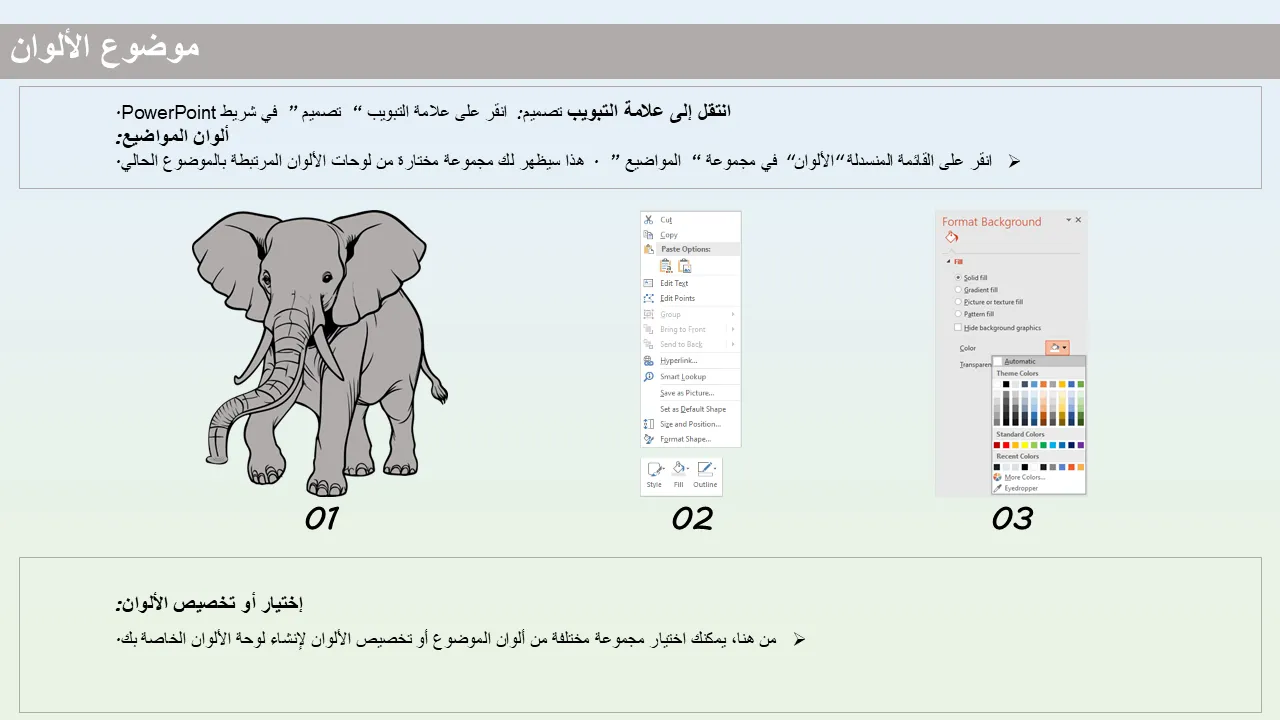This screenshot has width=1280, height=720.
Task: Click the Hyperlink icon in the menu
Action: coord(648,361)
